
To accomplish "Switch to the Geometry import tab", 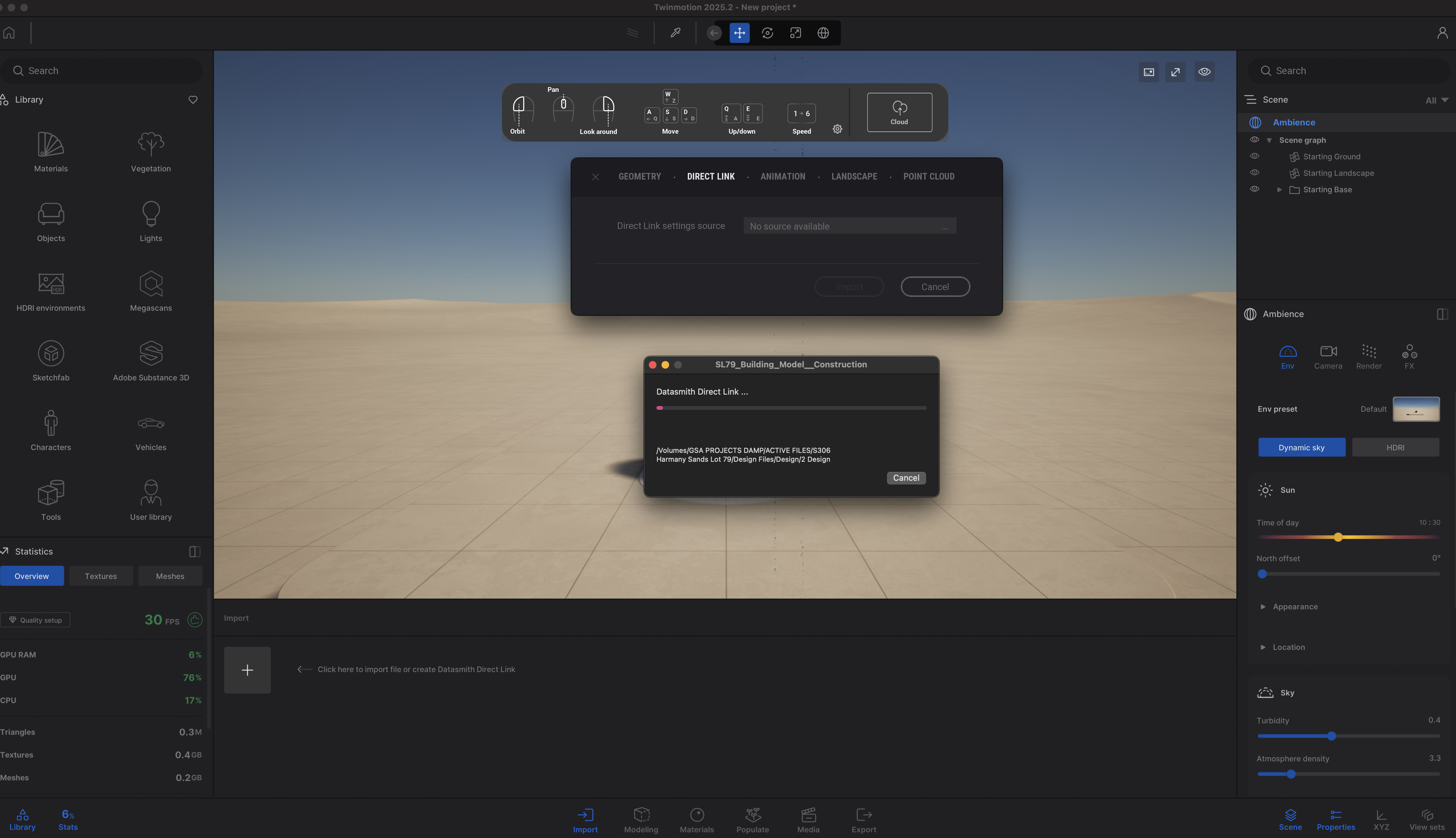I will [639, 177].
